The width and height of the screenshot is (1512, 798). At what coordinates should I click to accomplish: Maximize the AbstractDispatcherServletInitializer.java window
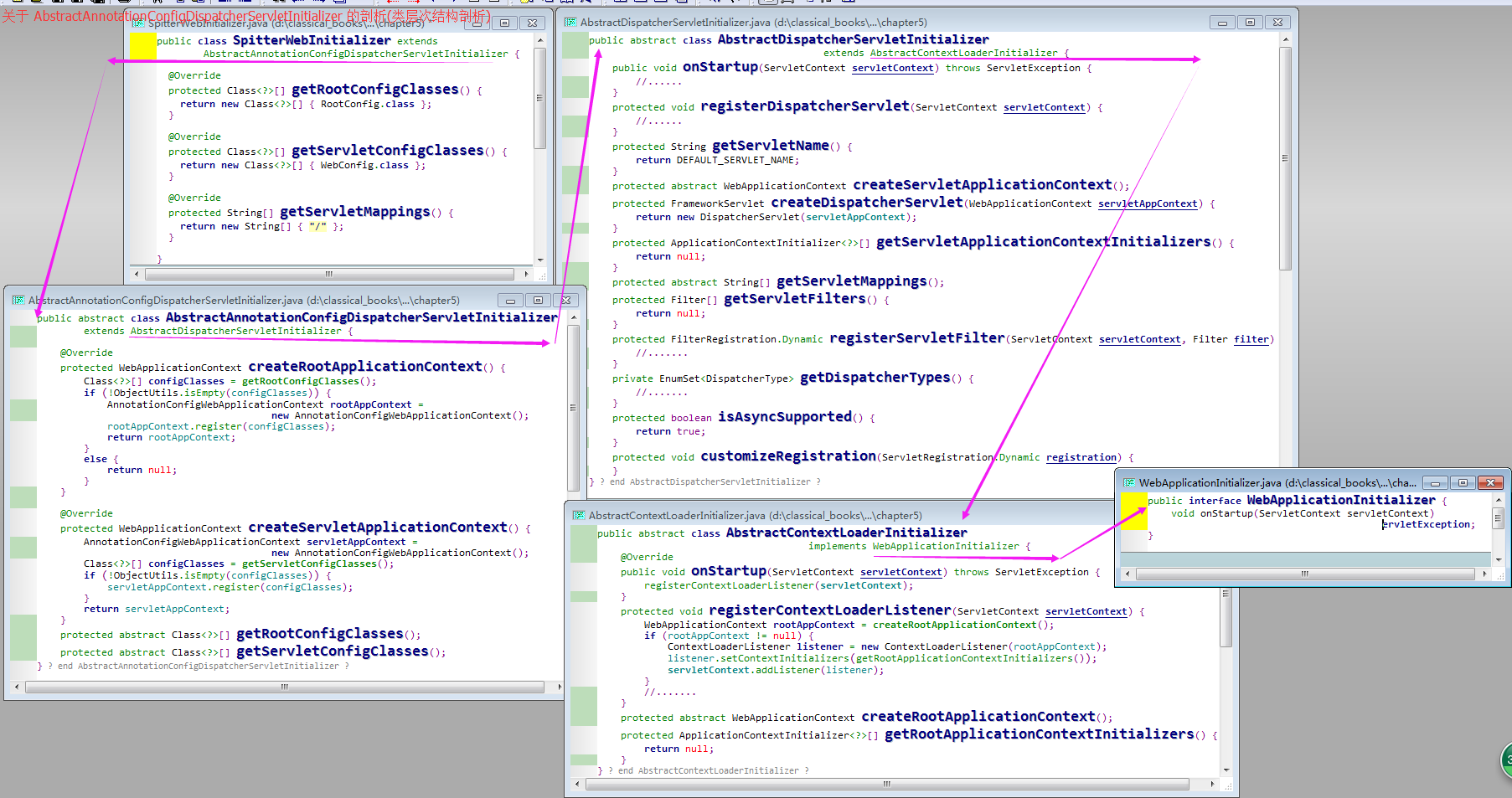(1250, 23)
